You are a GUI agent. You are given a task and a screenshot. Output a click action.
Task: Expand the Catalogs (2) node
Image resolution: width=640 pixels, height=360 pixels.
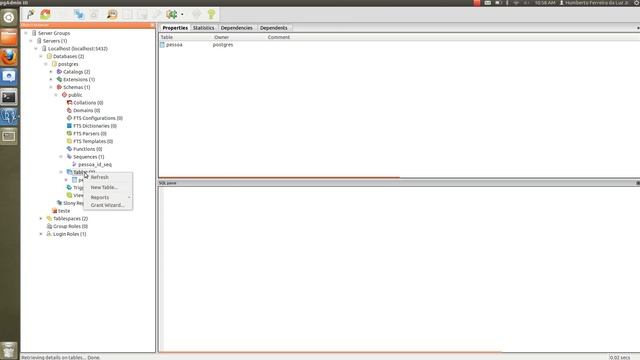51,72
